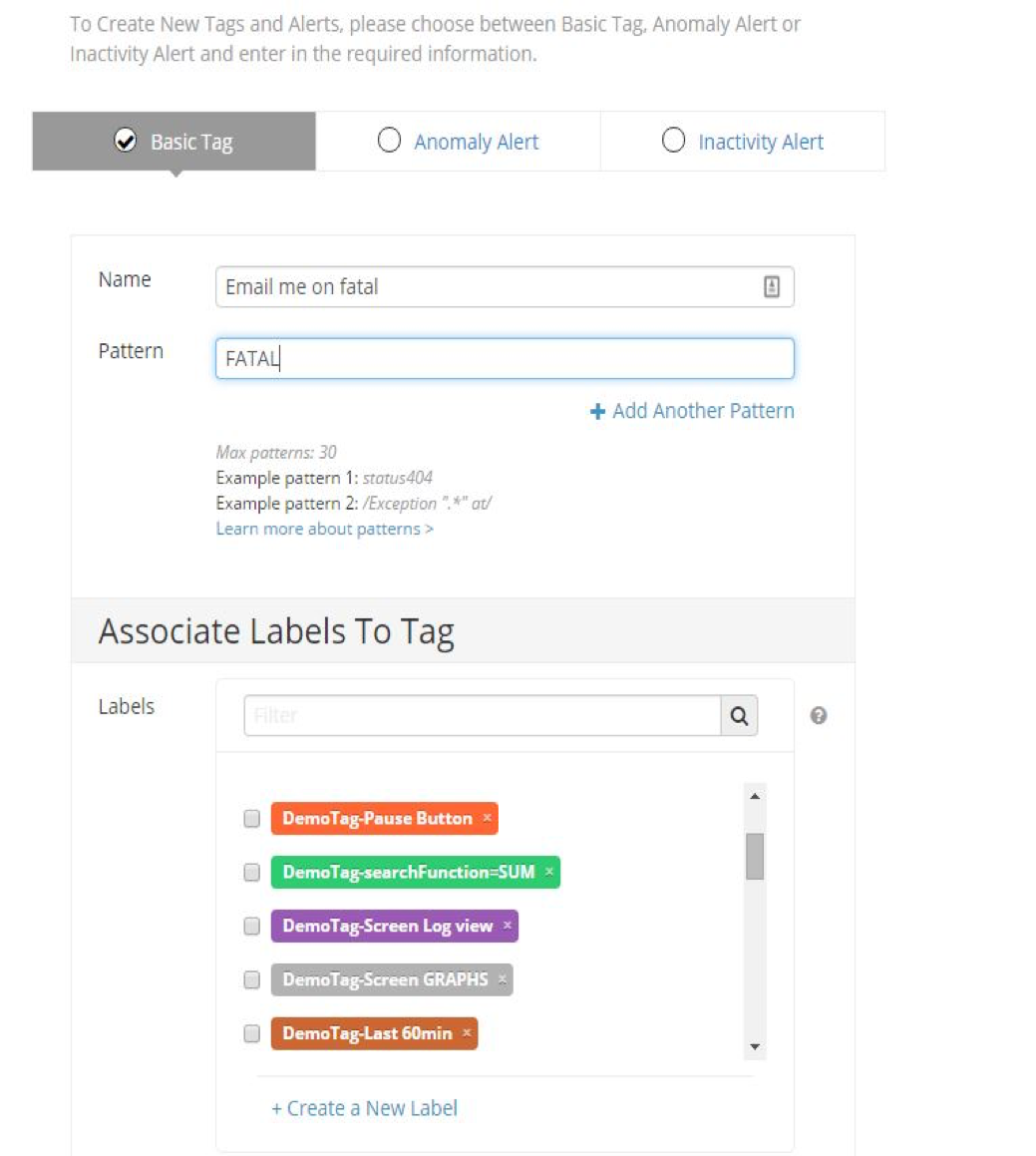Click x on DemoTag-Last 60min label
Viewport: 1036px width, 1156px height.
(467, 1033)
